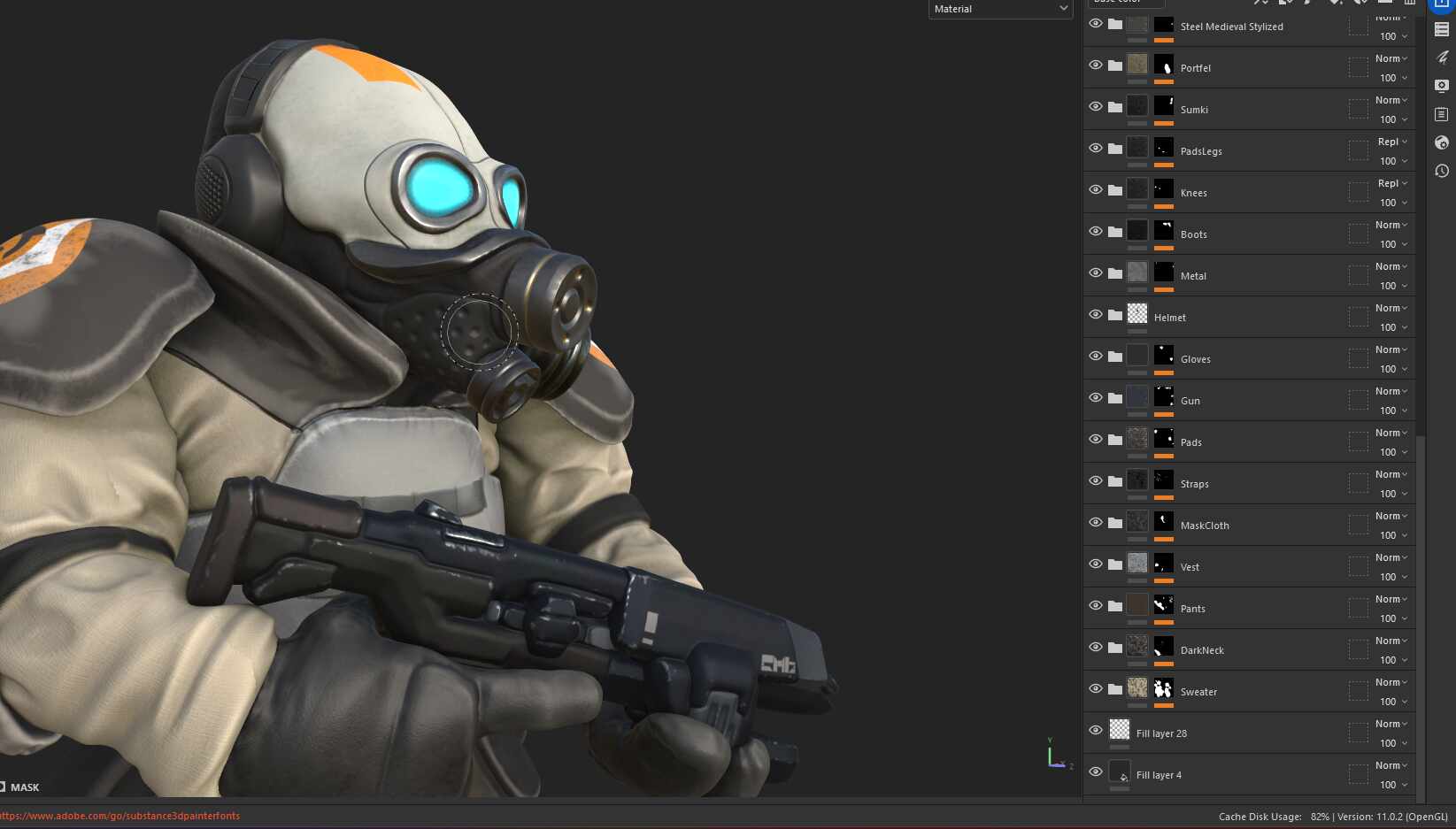The height and width of the screenshot is (829, 1456).
Task: Select the Layers panel icon below the blue badge
Action: click(1441, 28)
